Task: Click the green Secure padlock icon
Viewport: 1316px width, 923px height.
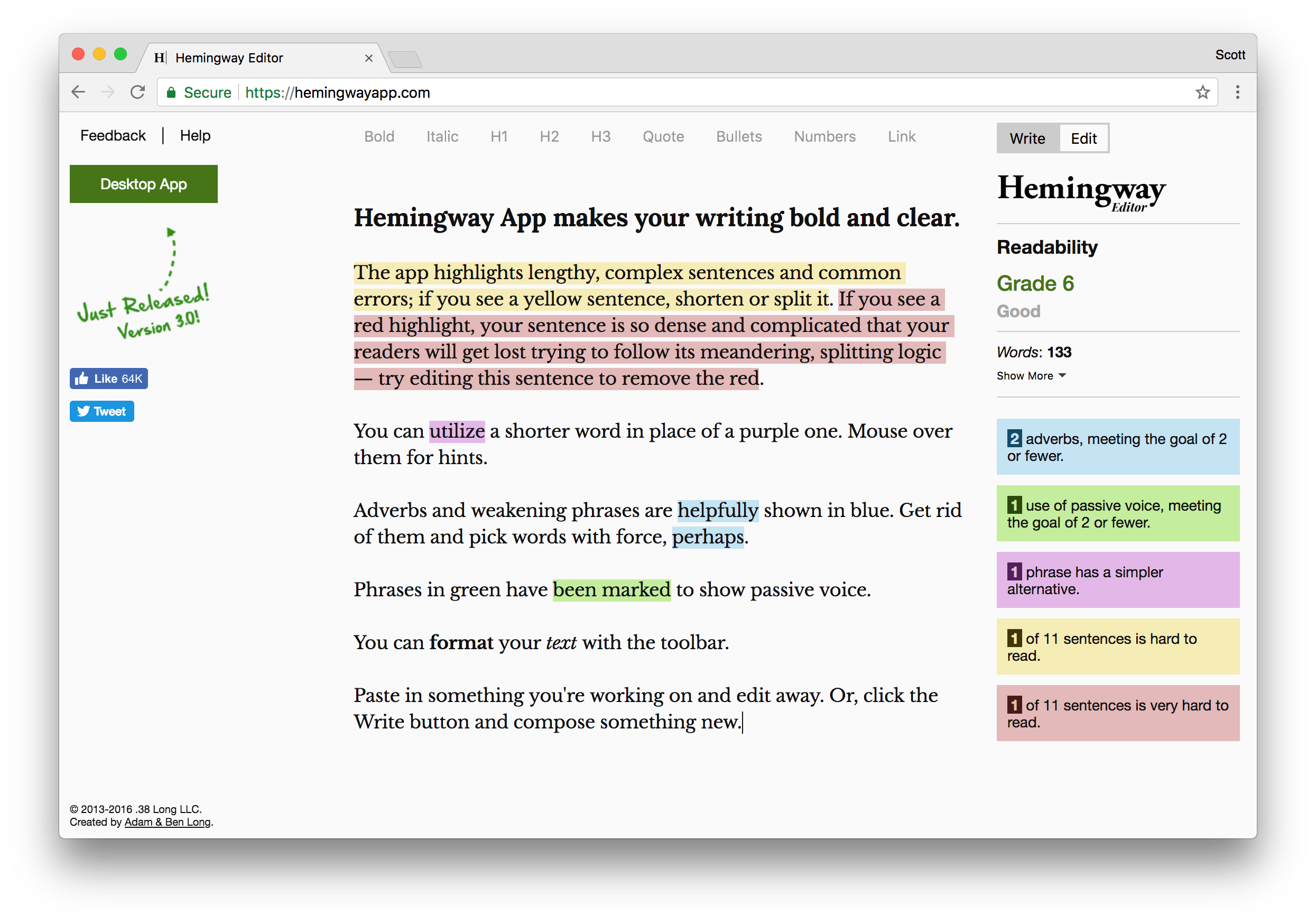Action: click(171, 93)
